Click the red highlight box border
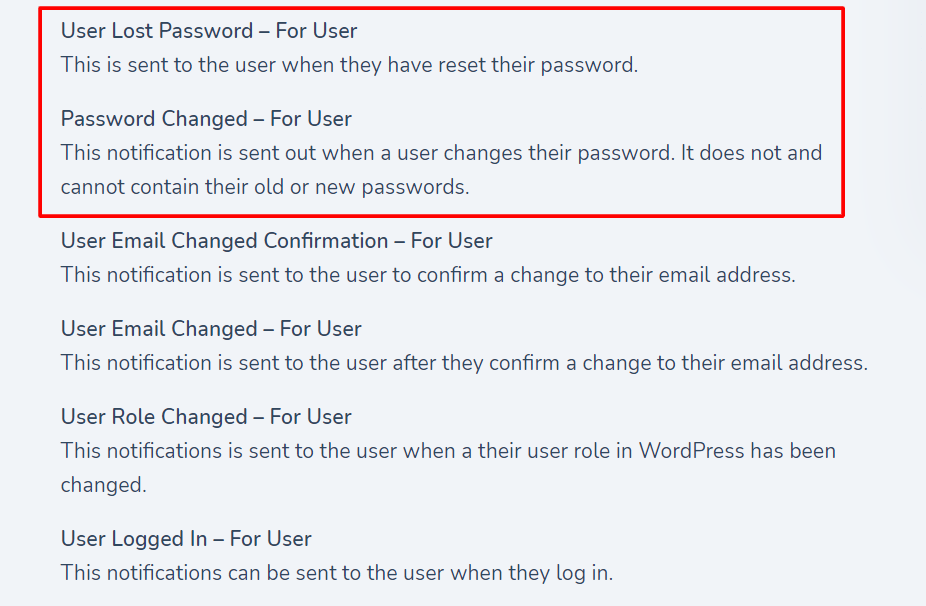This screenshot has height=606, width=926. coord(442,9)
